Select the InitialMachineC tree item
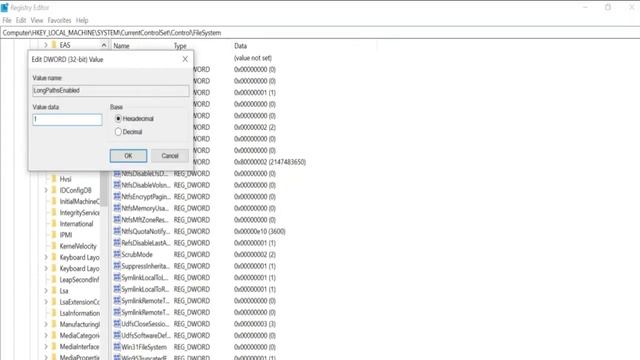Image resolution: width=640 pixels, height=360 pixels. [79, 201]
